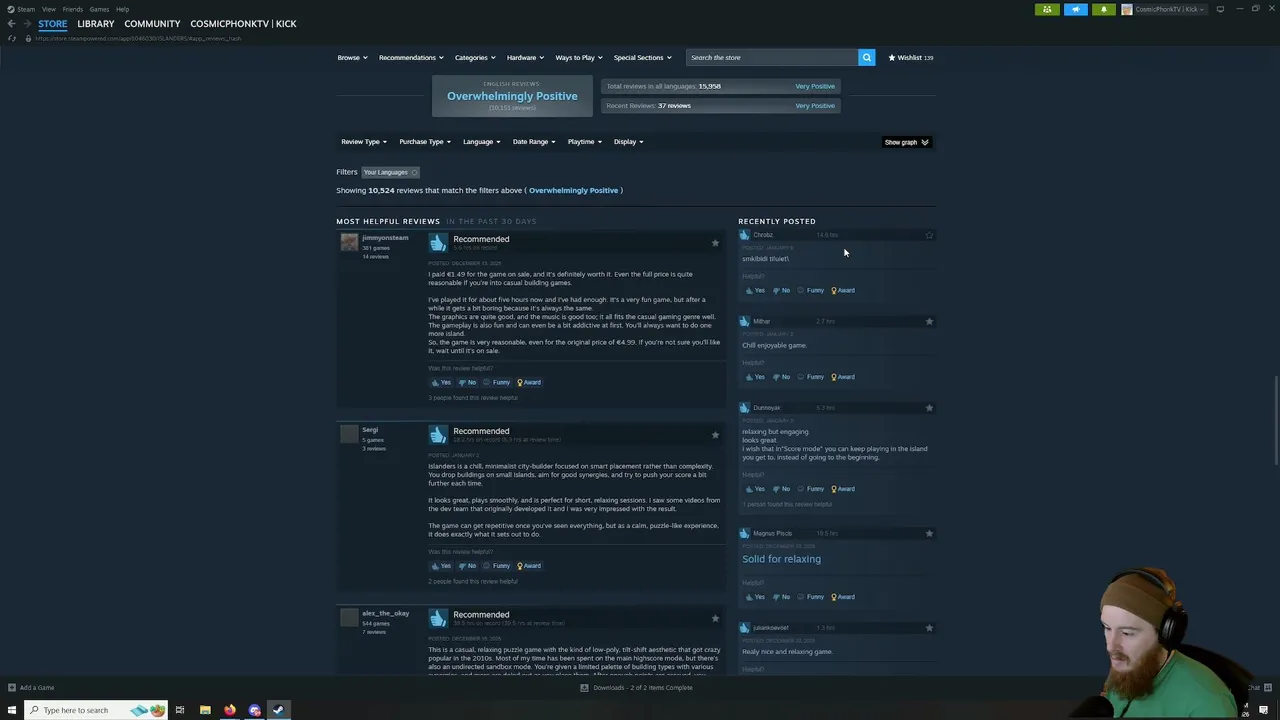Image resolution: width=1280 pixels, height=720 pixels.
Task: Open the jimmyonsteam reviewer profile
Action: click(385, 238)
